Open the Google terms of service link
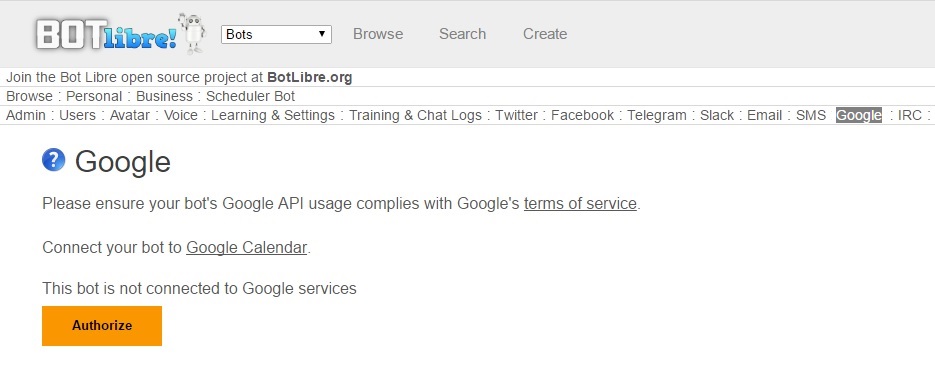The width and height of the screenshot is (935, 367). click(x=580, y=203)
